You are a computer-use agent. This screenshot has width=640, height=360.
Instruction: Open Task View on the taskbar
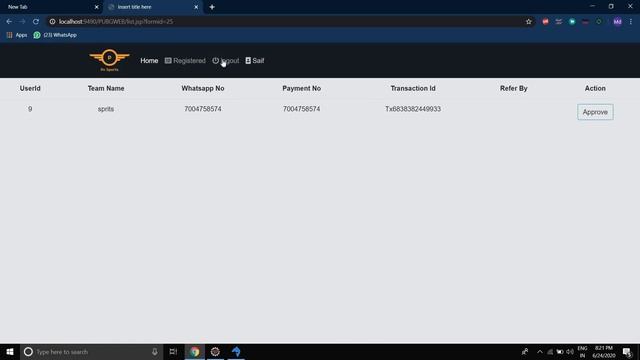coord(173,351)
